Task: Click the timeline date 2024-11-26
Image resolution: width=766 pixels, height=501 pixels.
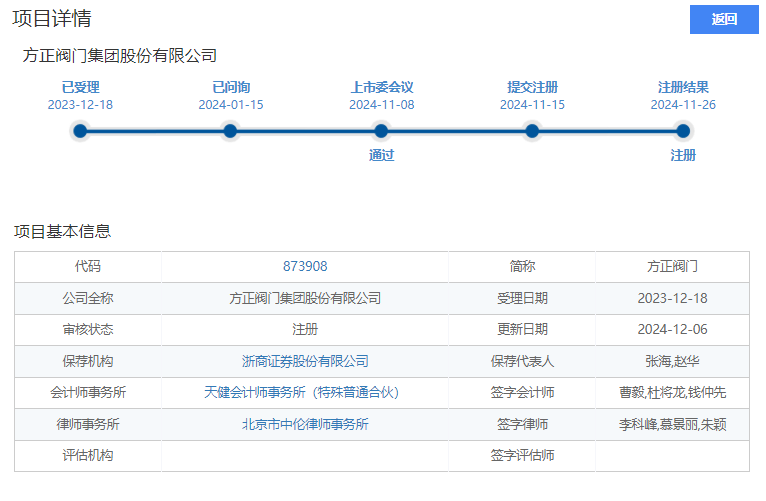Action: coord(683,104)
